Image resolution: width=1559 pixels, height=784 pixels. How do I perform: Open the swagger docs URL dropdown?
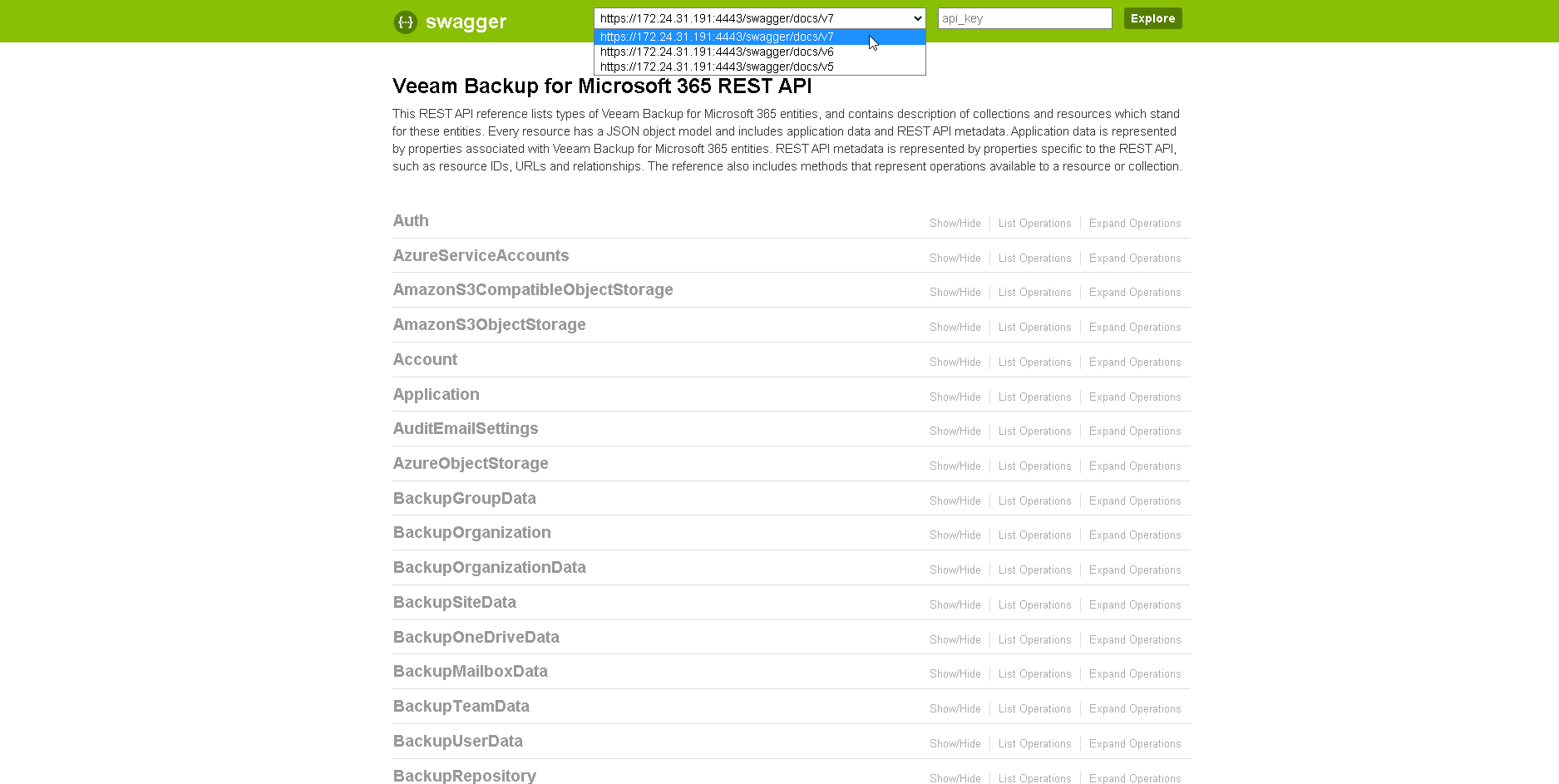tap(760, 18)
